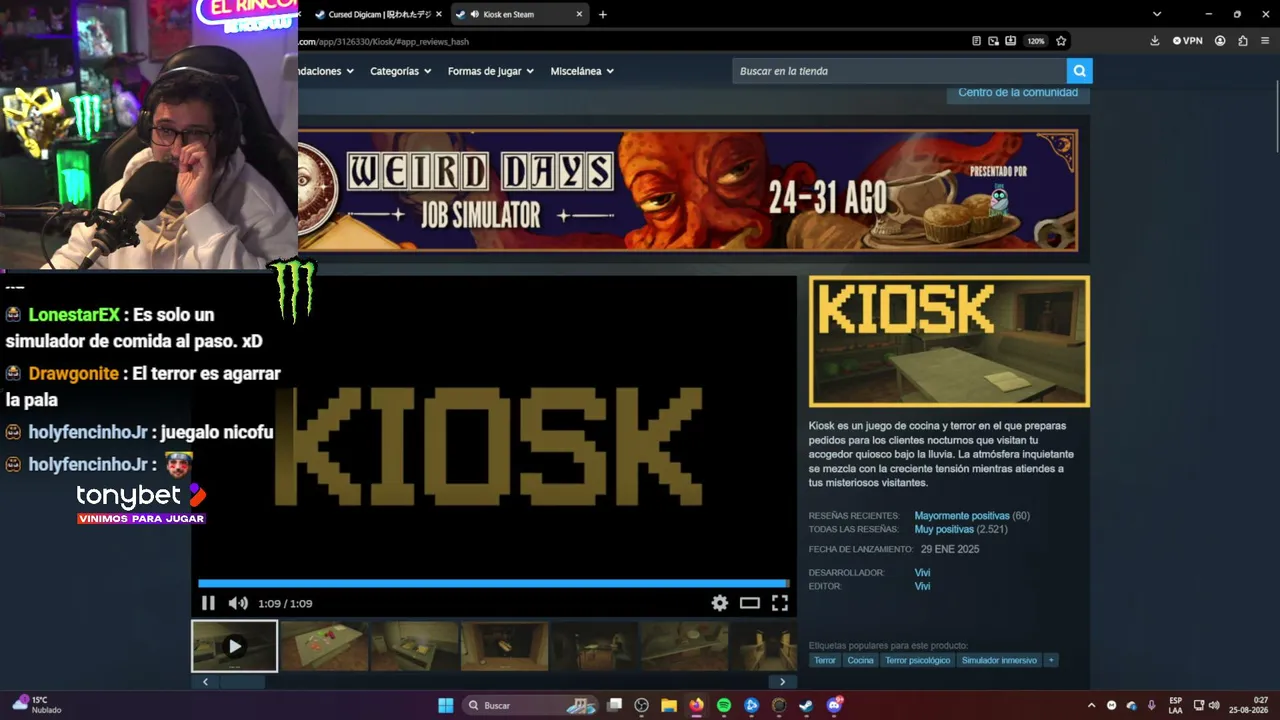This screenshot has height=720, width=1280.
Task: Open the browser downloads panel
Action: tap(1155, 41)
